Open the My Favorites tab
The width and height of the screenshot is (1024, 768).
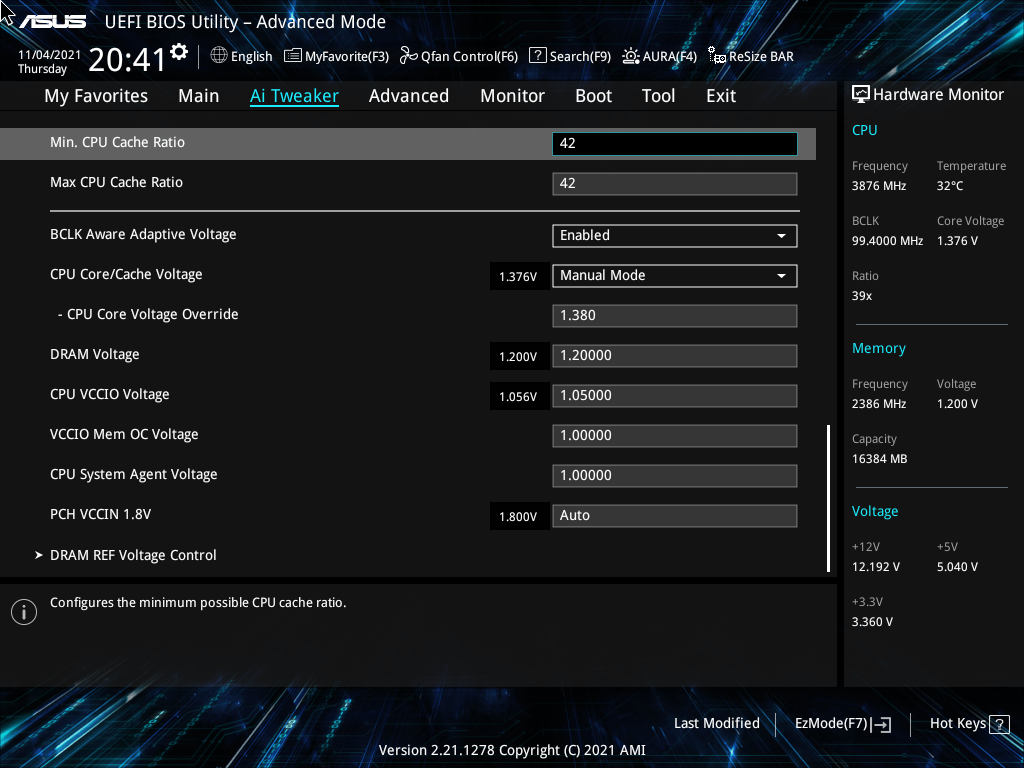96,96
